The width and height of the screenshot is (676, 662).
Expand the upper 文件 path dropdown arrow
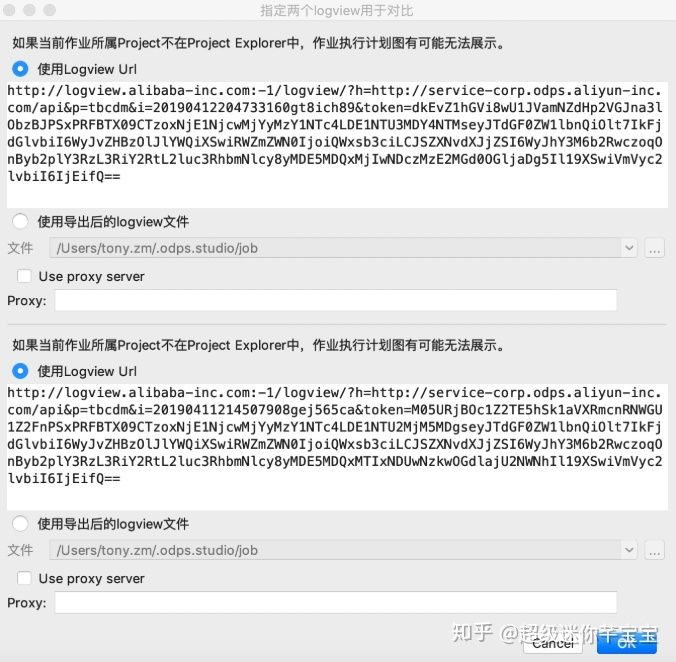(629, 248)
